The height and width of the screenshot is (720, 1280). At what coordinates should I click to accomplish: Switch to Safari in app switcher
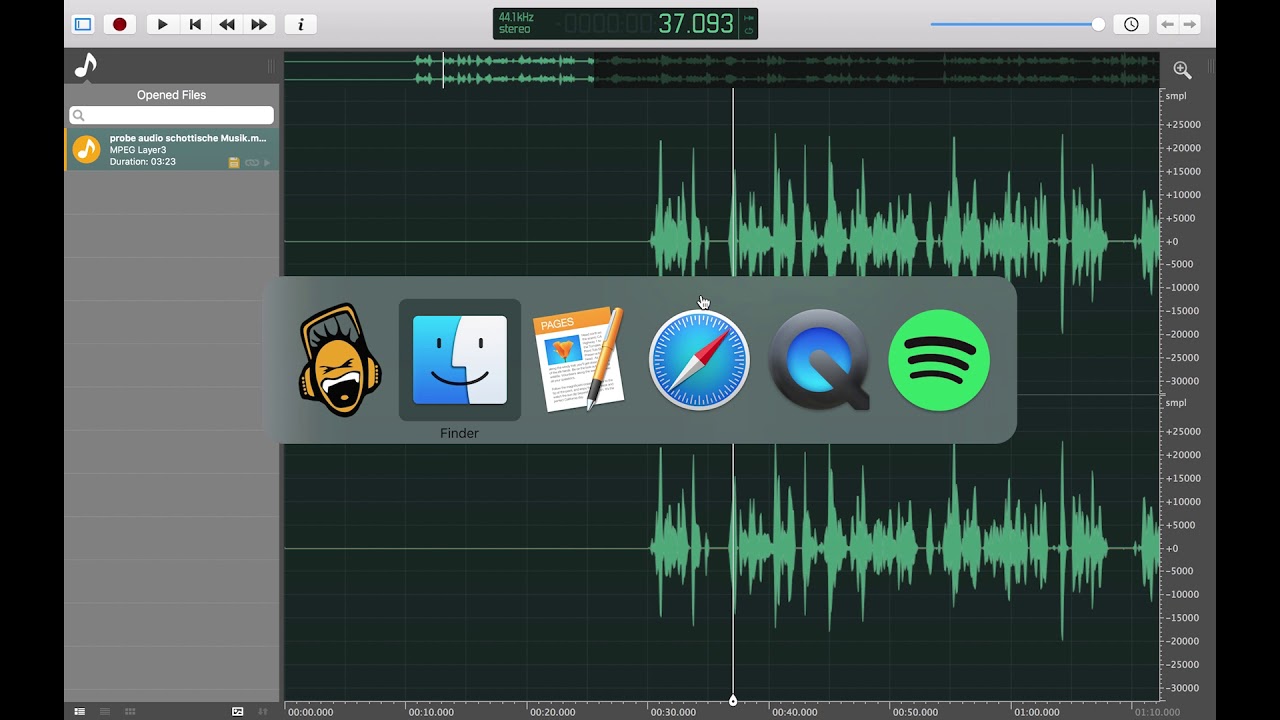pos(699,360)
